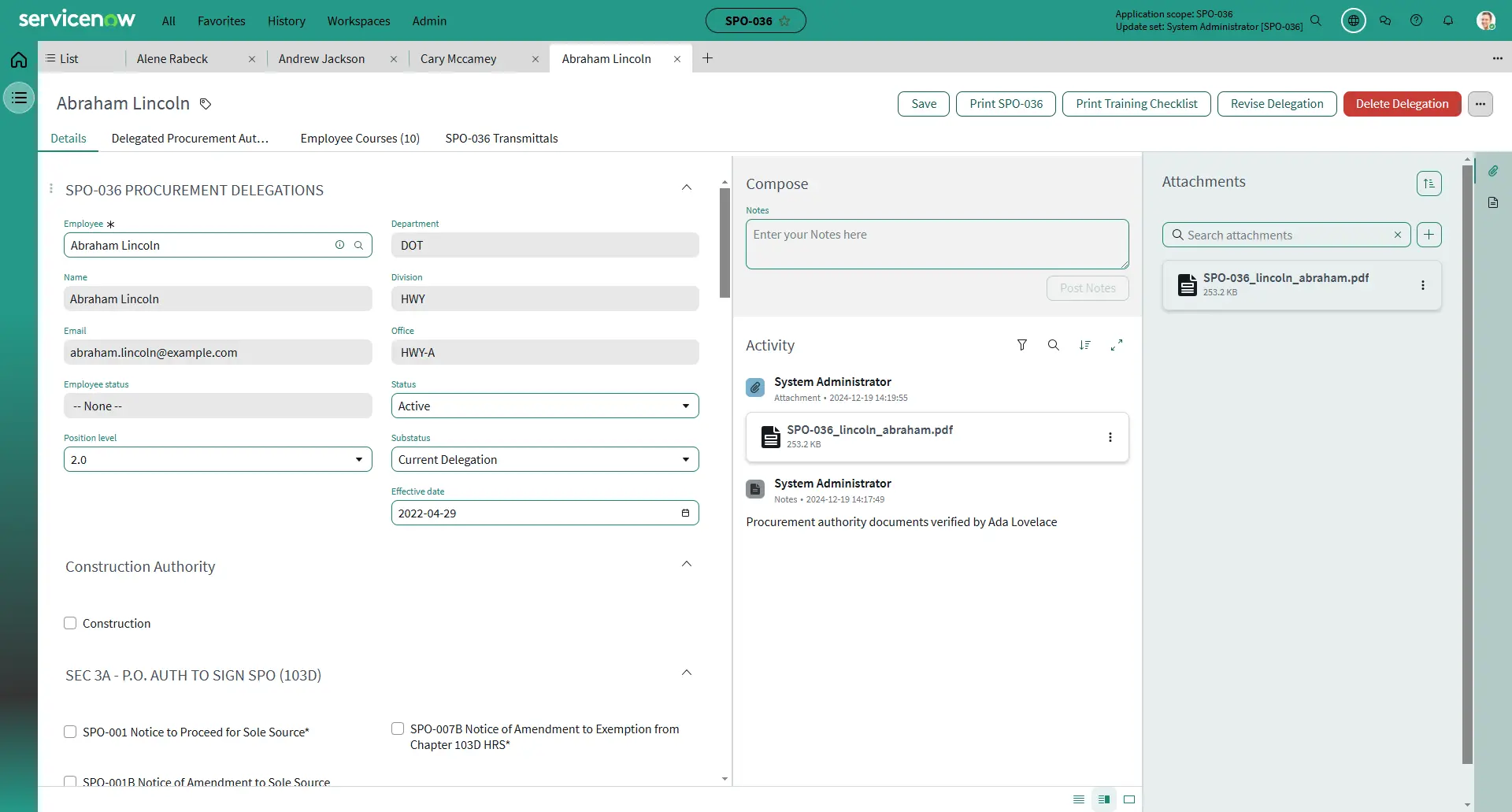Screen dimensions: 1512x812
Task: Open the globe scope picker icon
Action: tap(1353, 20)
